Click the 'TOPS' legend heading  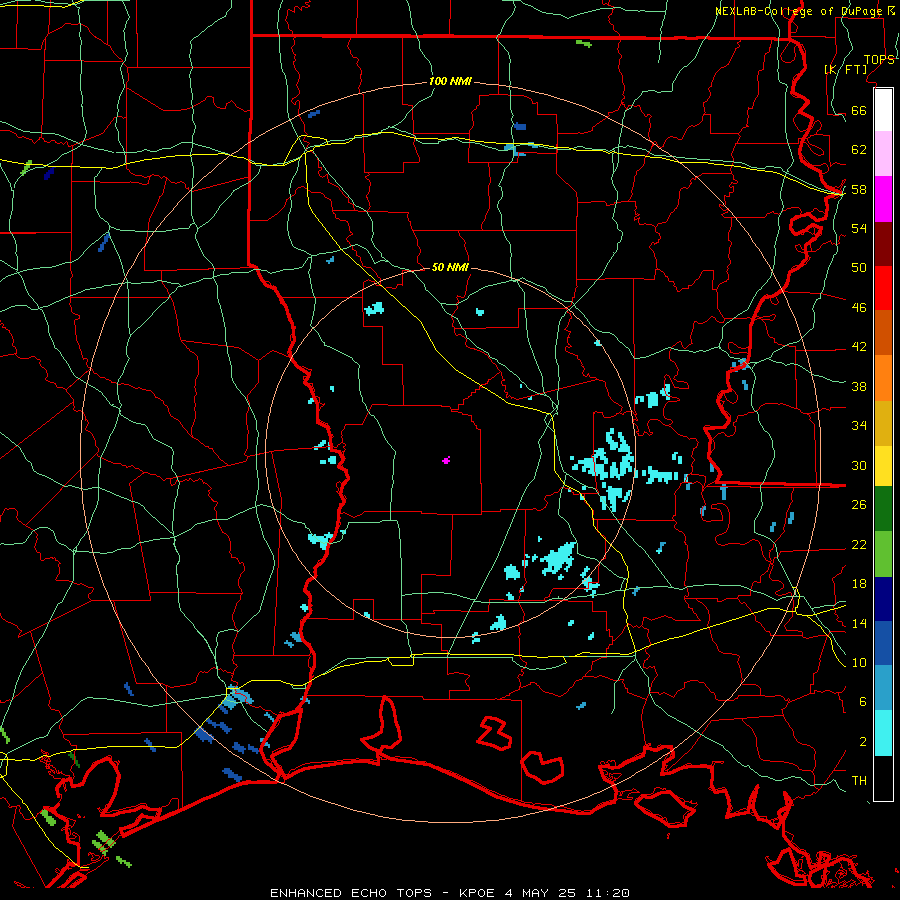tap(879, 60)
